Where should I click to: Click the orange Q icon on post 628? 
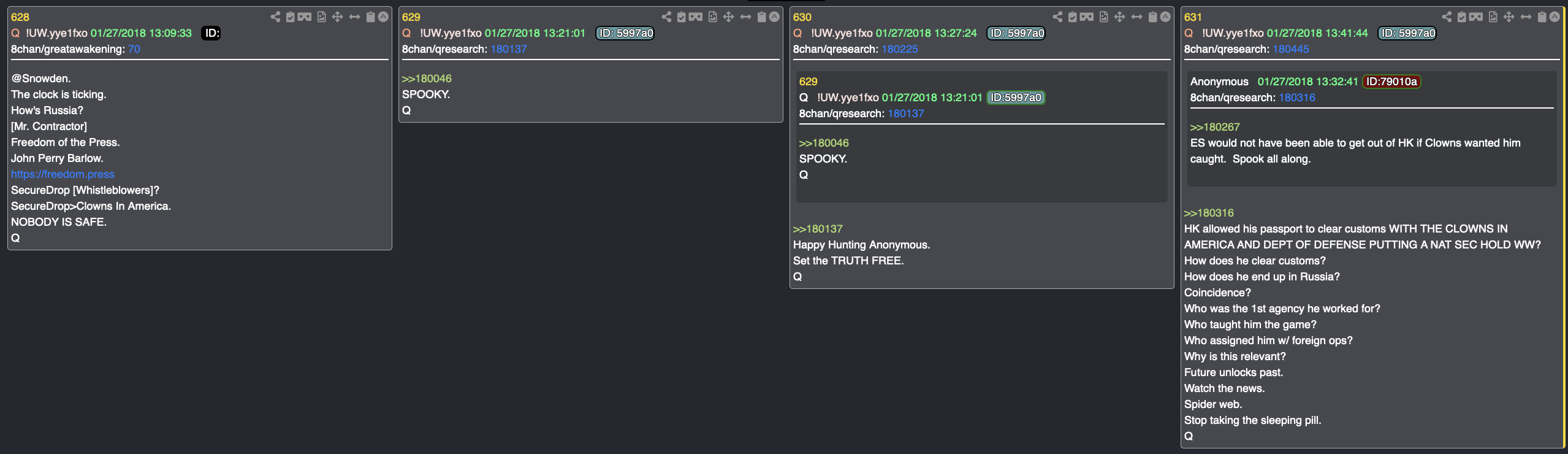click(15, 33)
